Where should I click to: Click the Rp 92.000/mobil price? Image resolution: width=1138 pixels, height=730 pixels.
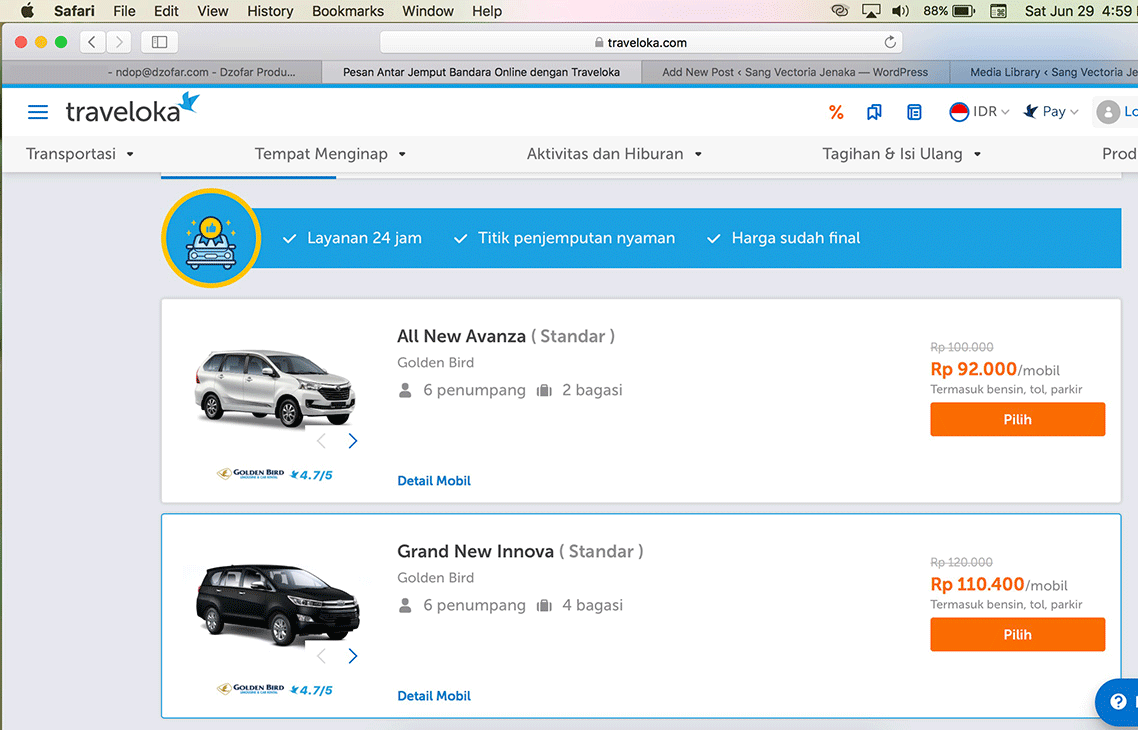pyautogui.click(x=995, y=369)
